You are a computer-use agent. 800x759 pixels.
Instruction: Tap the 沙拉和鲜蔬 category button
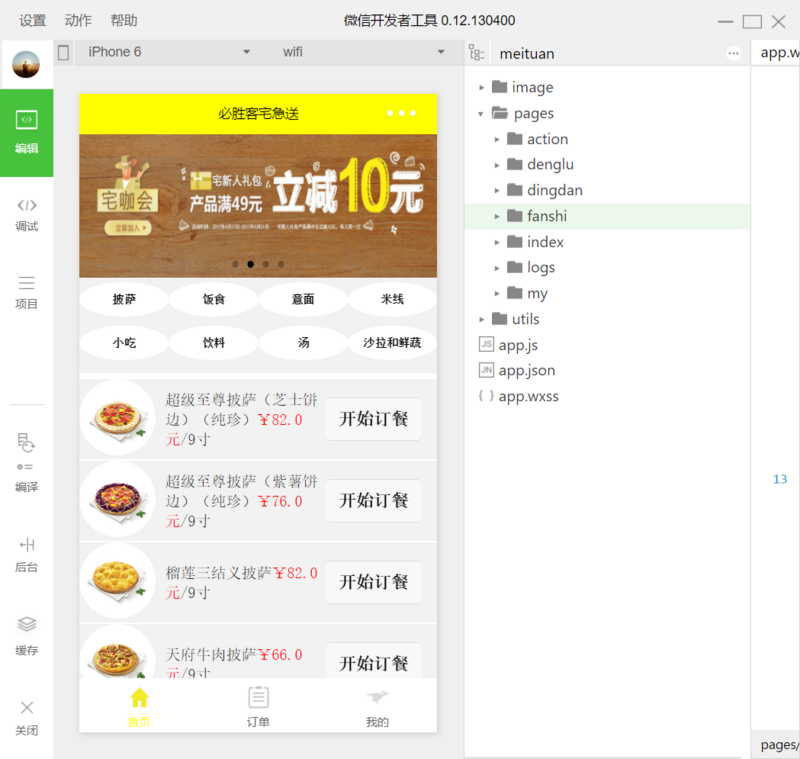click(x=392, y=343)
